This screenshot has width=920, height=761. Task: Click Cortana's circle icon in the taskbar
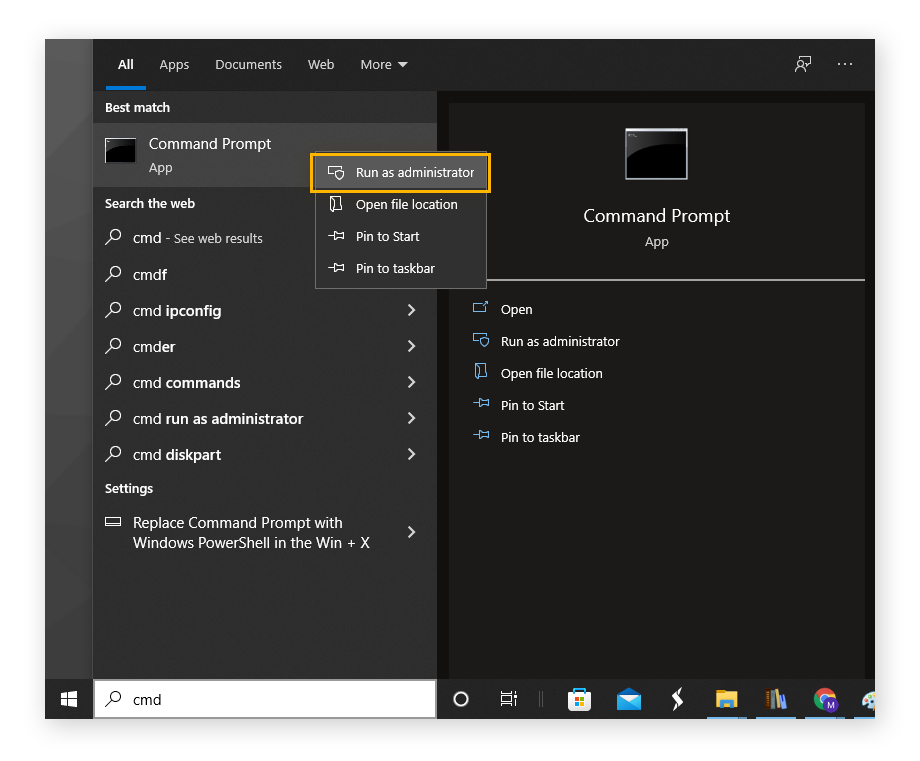pos(461,700)
